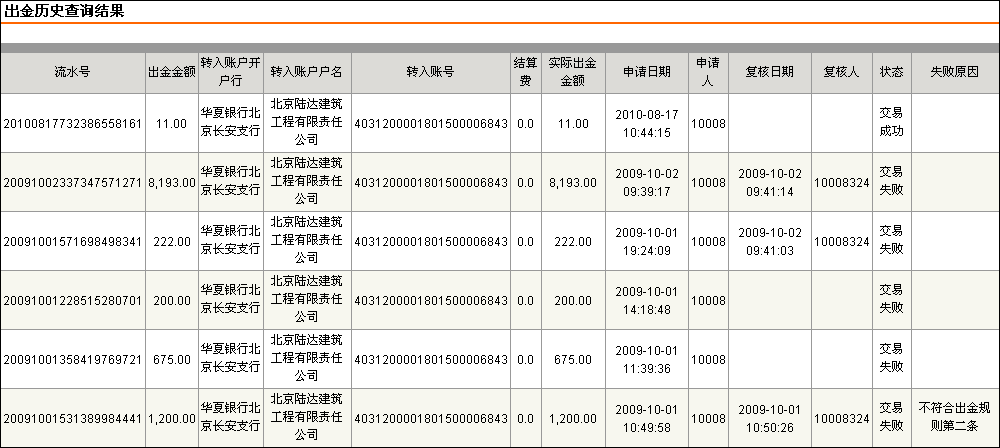The height and width of the screenshot is (448, 1000).
Task: Click the 出金金额 column header
Action: 172,72
